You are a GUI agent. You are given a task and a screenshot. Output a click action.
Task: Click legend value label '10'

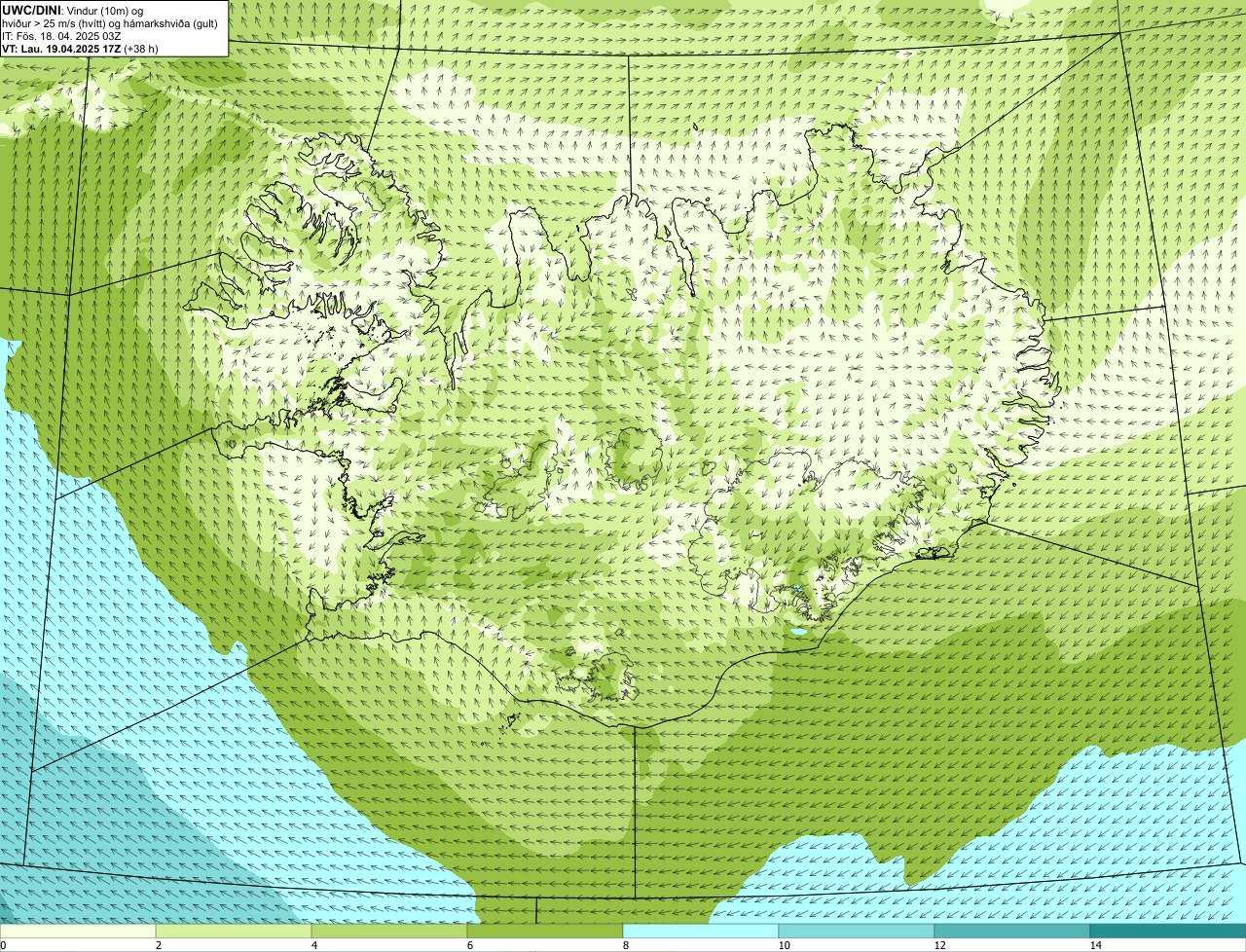(784, 945)
